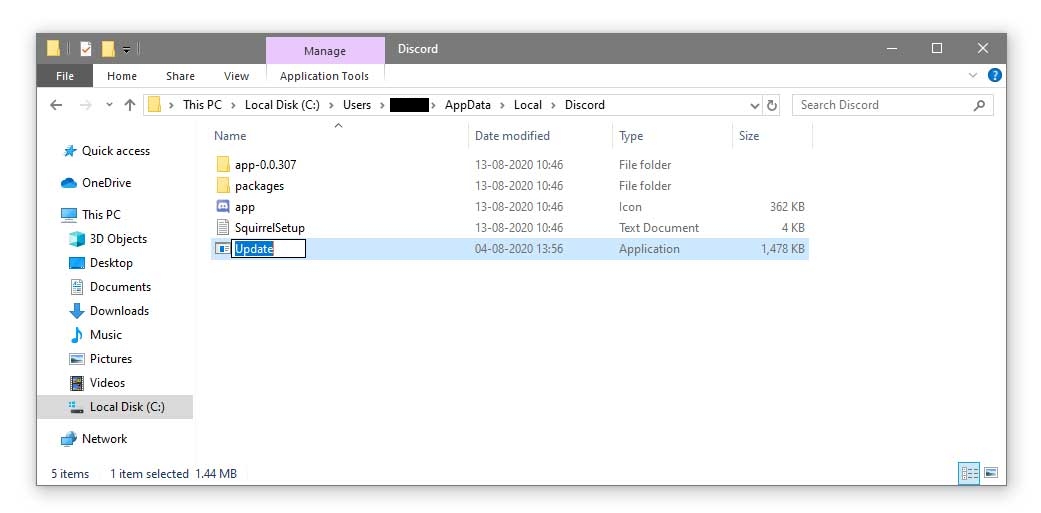Select the AppData breadcrumb segment
1041x513 pixels.
(467, 105)
